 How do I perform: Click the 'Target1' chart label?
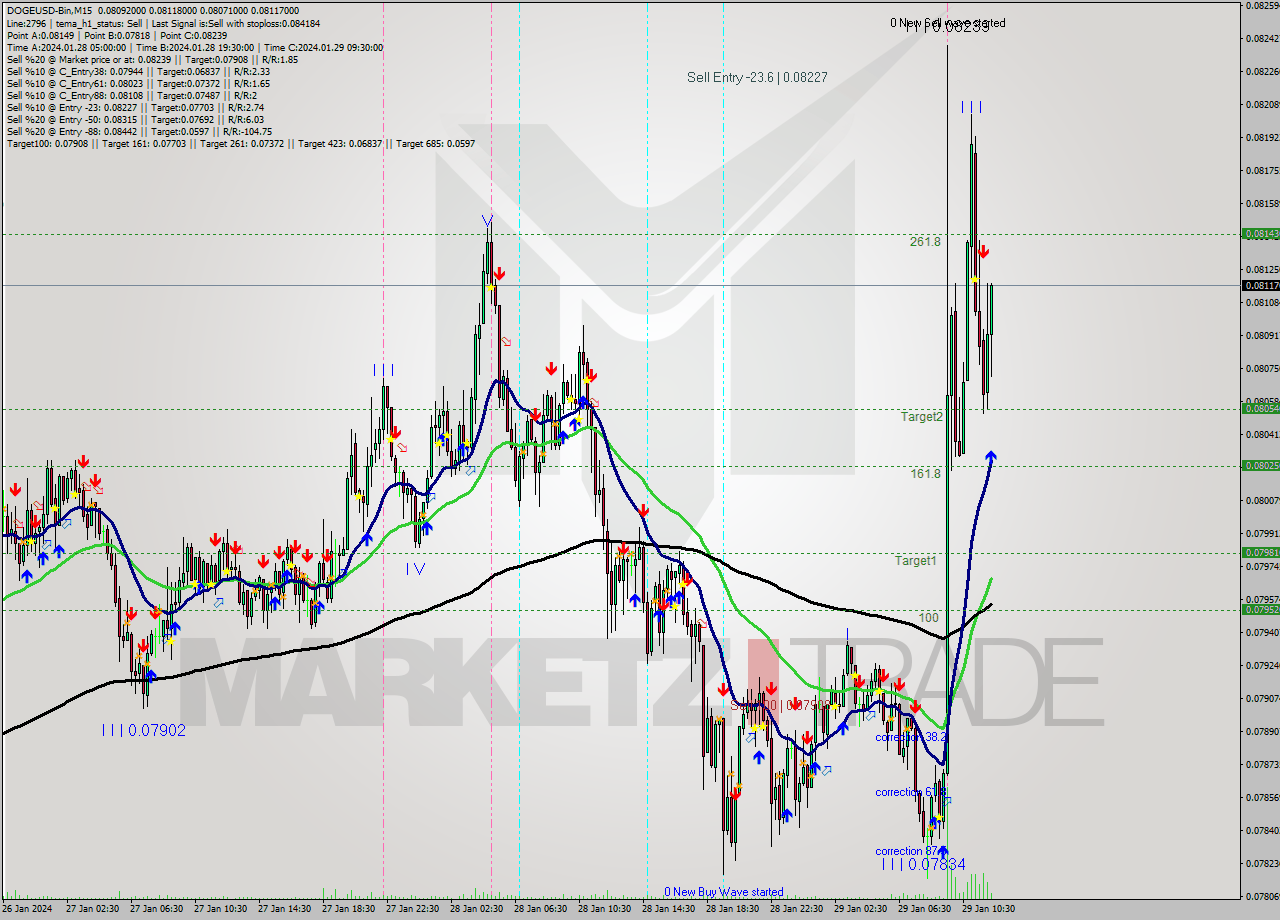click(x=915, y=561)
